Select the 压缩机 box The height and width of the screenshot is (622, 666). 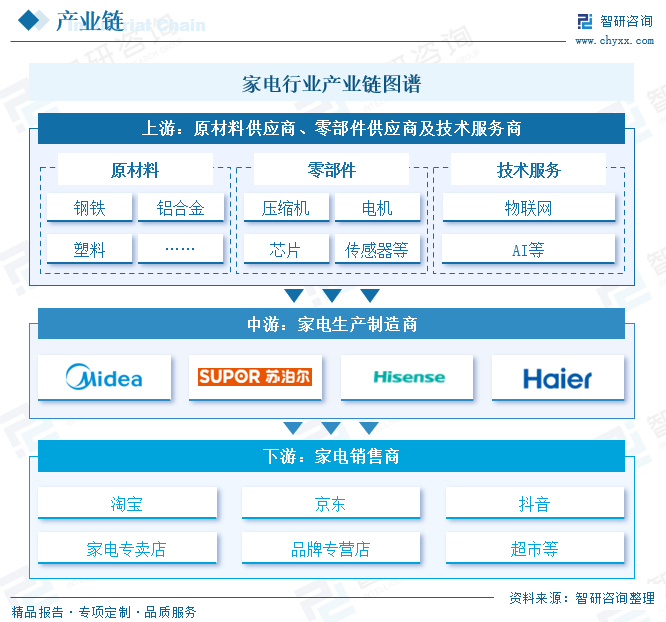[286, 207]
